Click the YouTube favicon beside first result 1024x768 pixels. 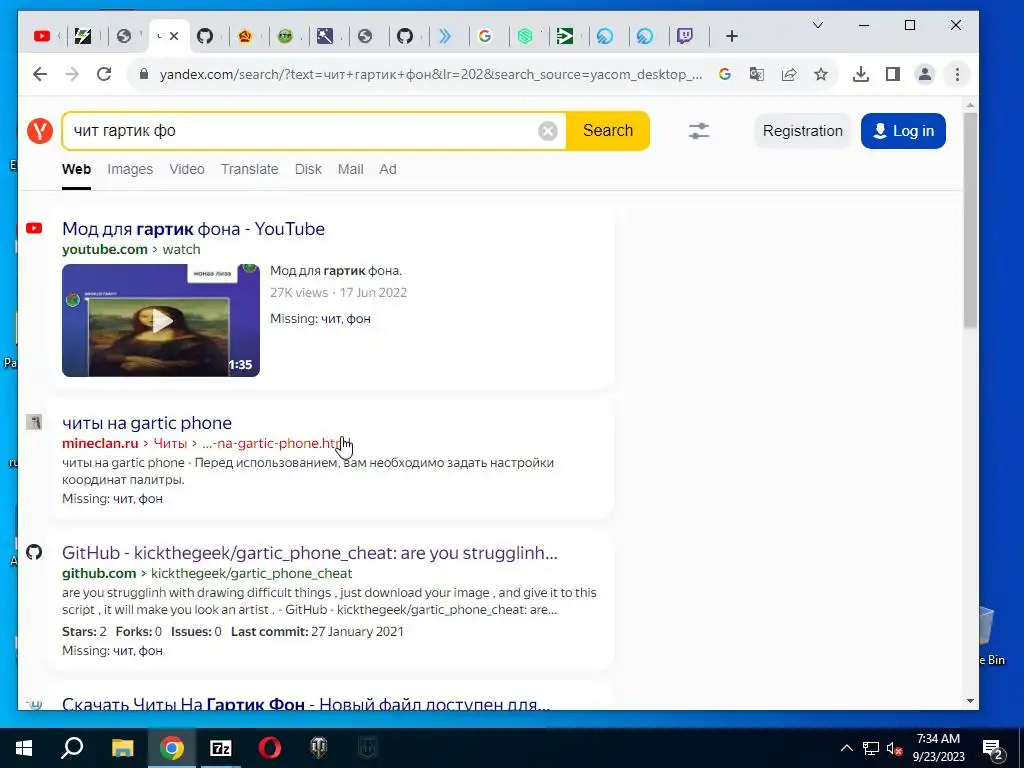[34, 228]
